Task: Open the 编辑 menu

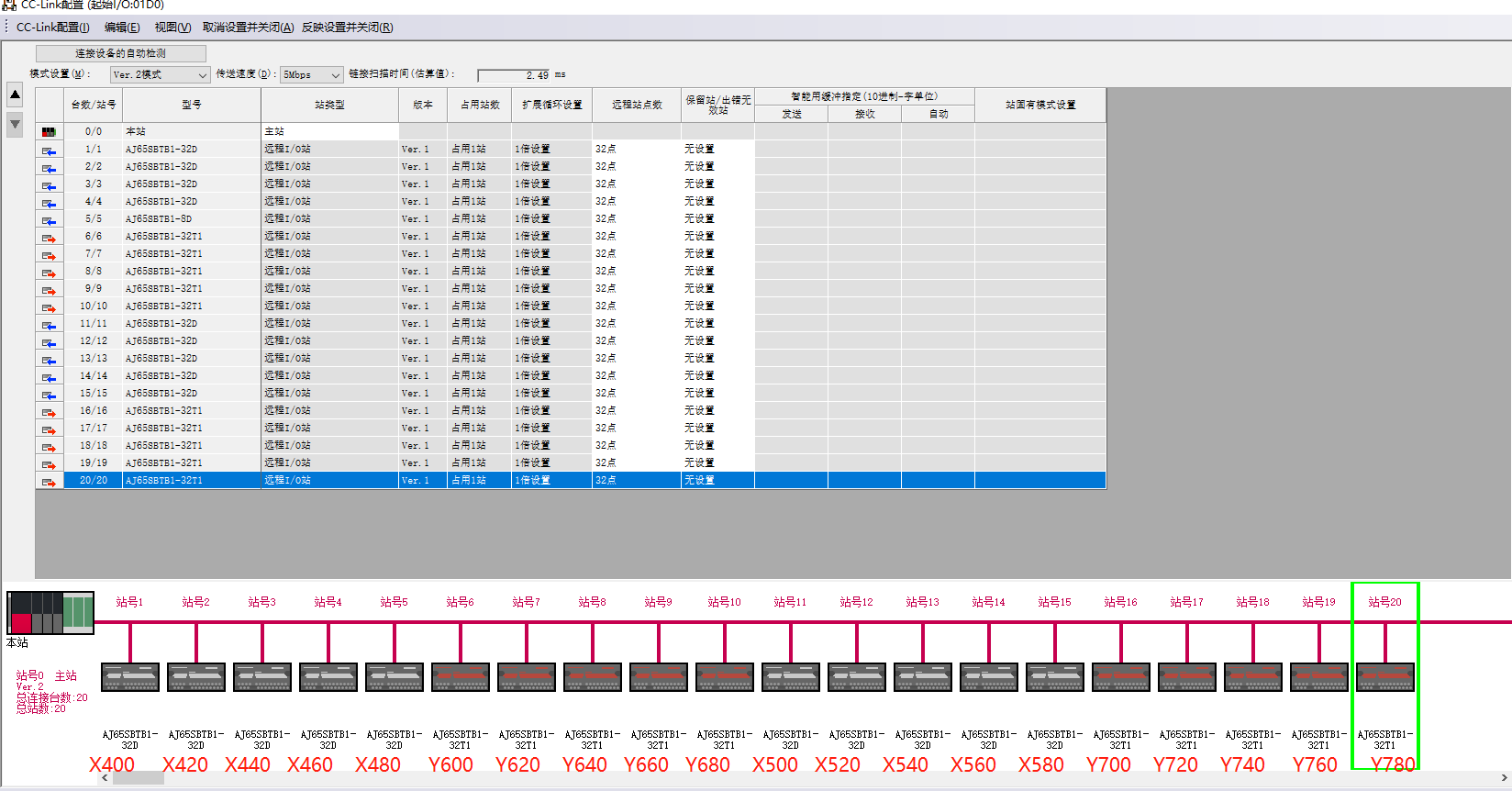Action: [x=122, y=28]
